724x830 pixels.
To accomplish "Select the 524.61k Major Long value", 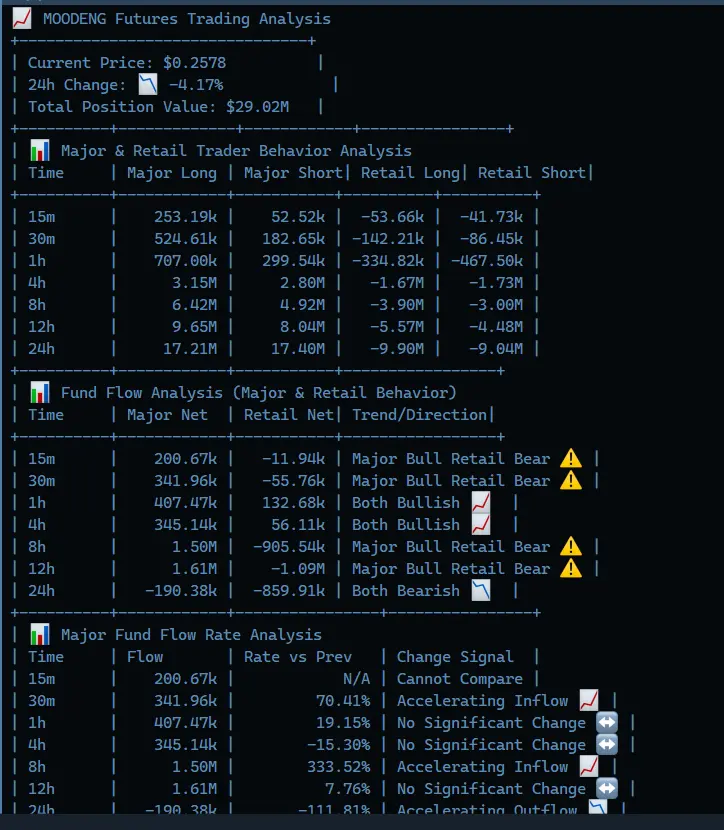I will tap(186, 239).
